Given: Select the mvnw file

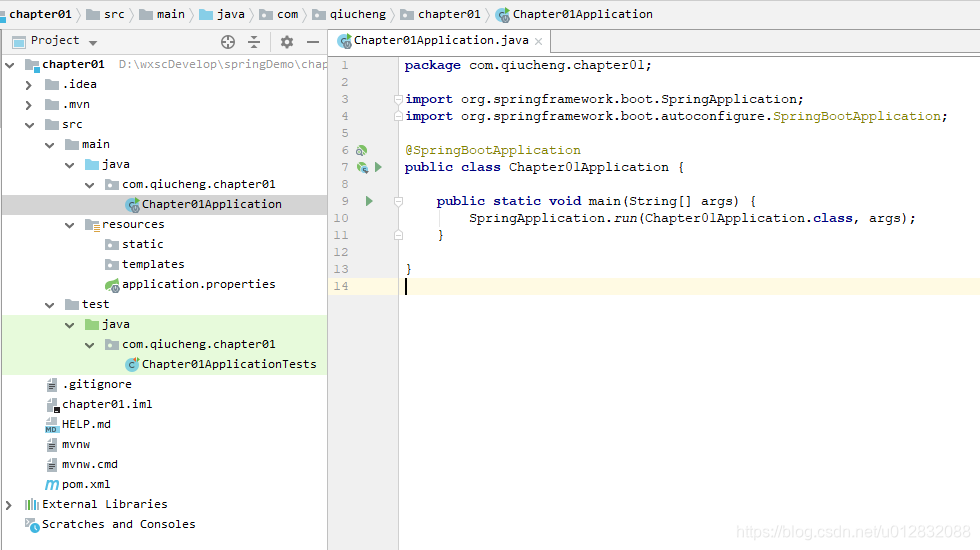Looking at the screenshot, I should point(76,444).
